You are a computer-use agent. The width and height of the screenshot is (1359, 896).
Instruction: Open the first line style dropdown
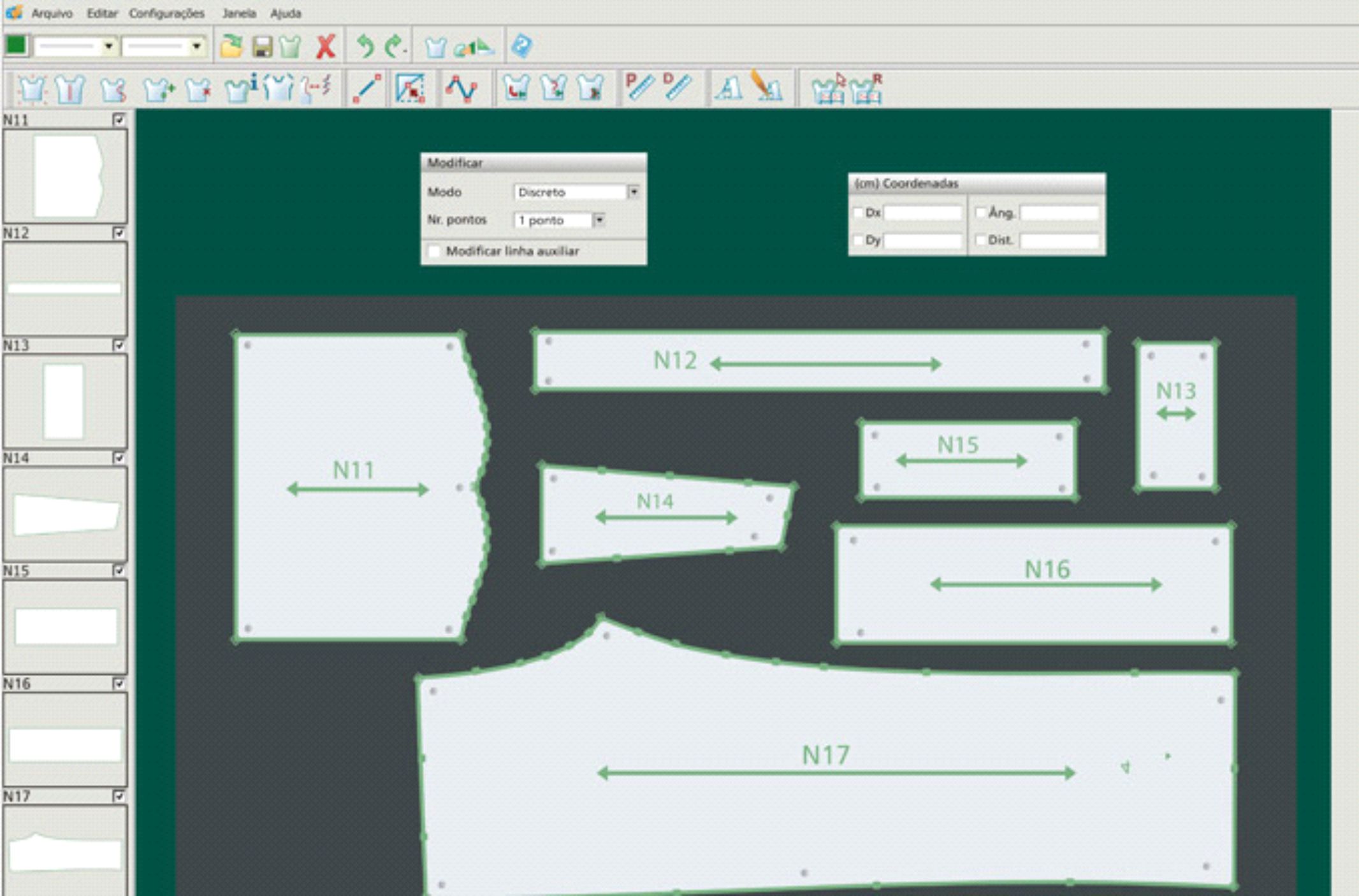pyautogui.click(x=108, y=46)
